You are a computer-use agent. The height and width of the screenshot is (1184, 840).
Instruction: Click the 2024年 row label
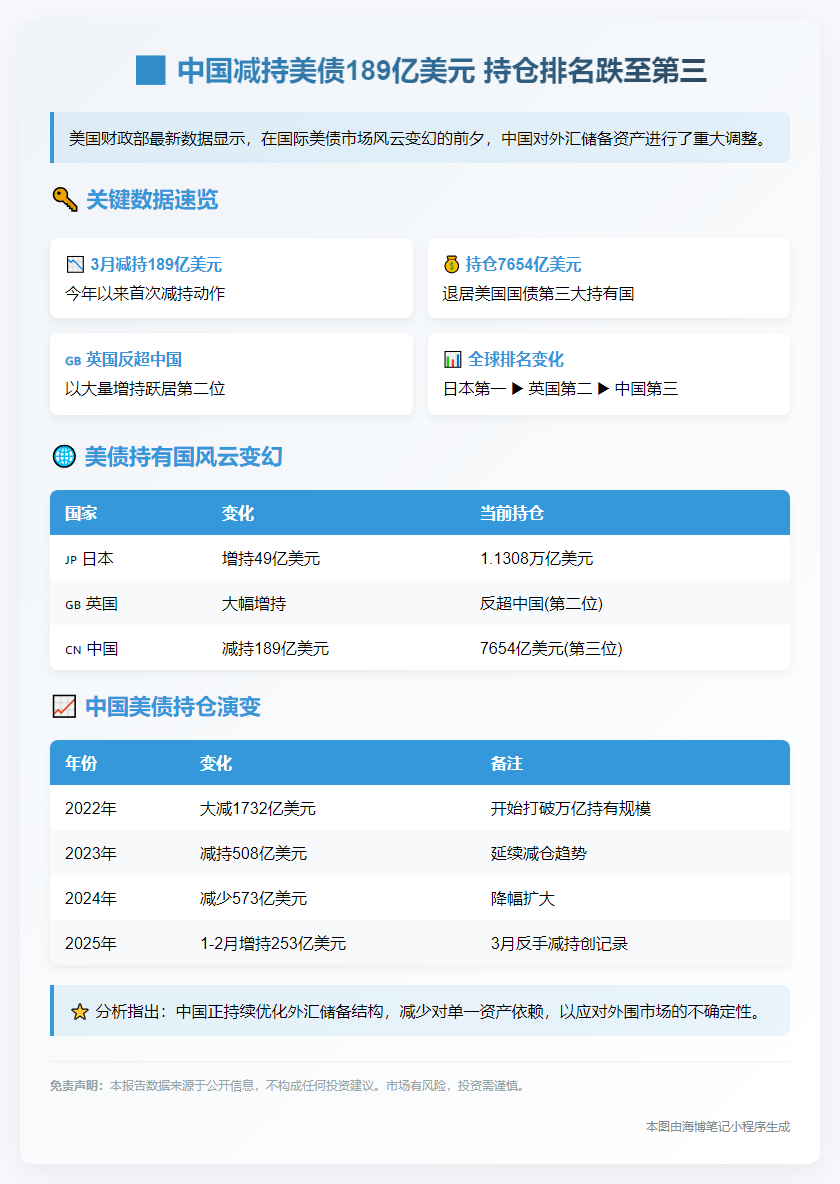91,899
